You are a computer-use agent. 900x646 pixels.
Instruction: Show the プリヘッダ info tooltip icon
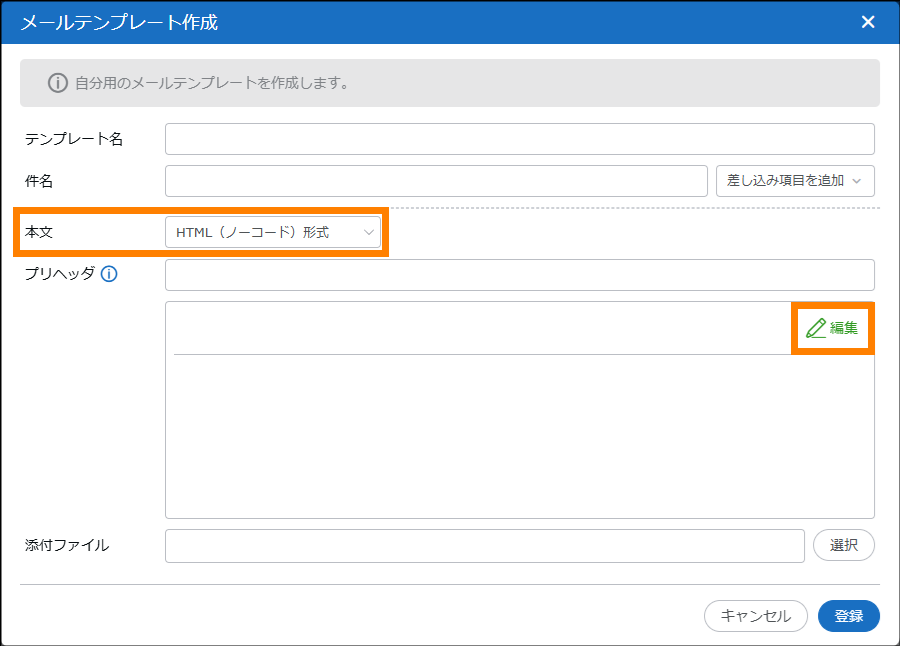109,275
